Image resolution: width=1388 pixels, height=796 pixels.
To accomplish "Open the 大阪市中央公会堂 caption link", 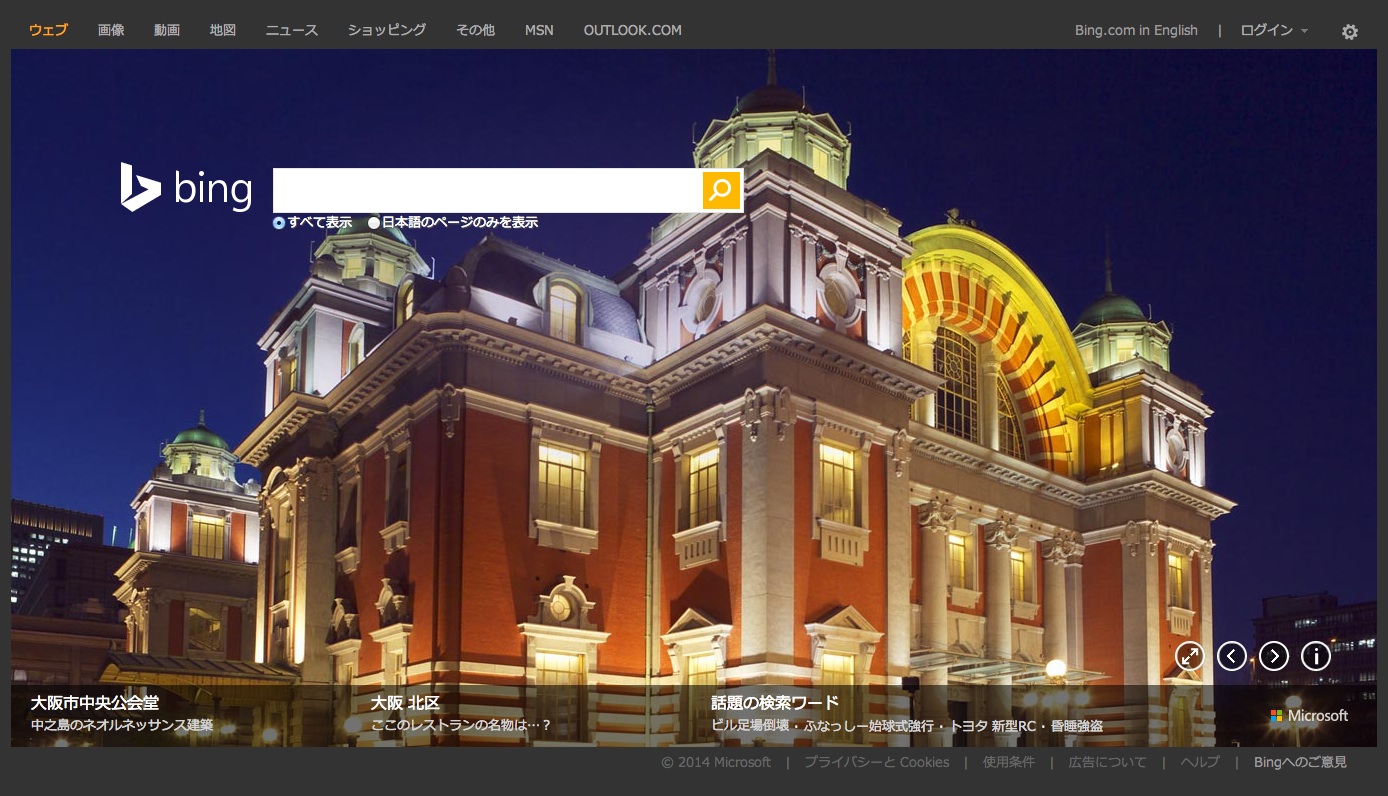I will tap(95, 702).
